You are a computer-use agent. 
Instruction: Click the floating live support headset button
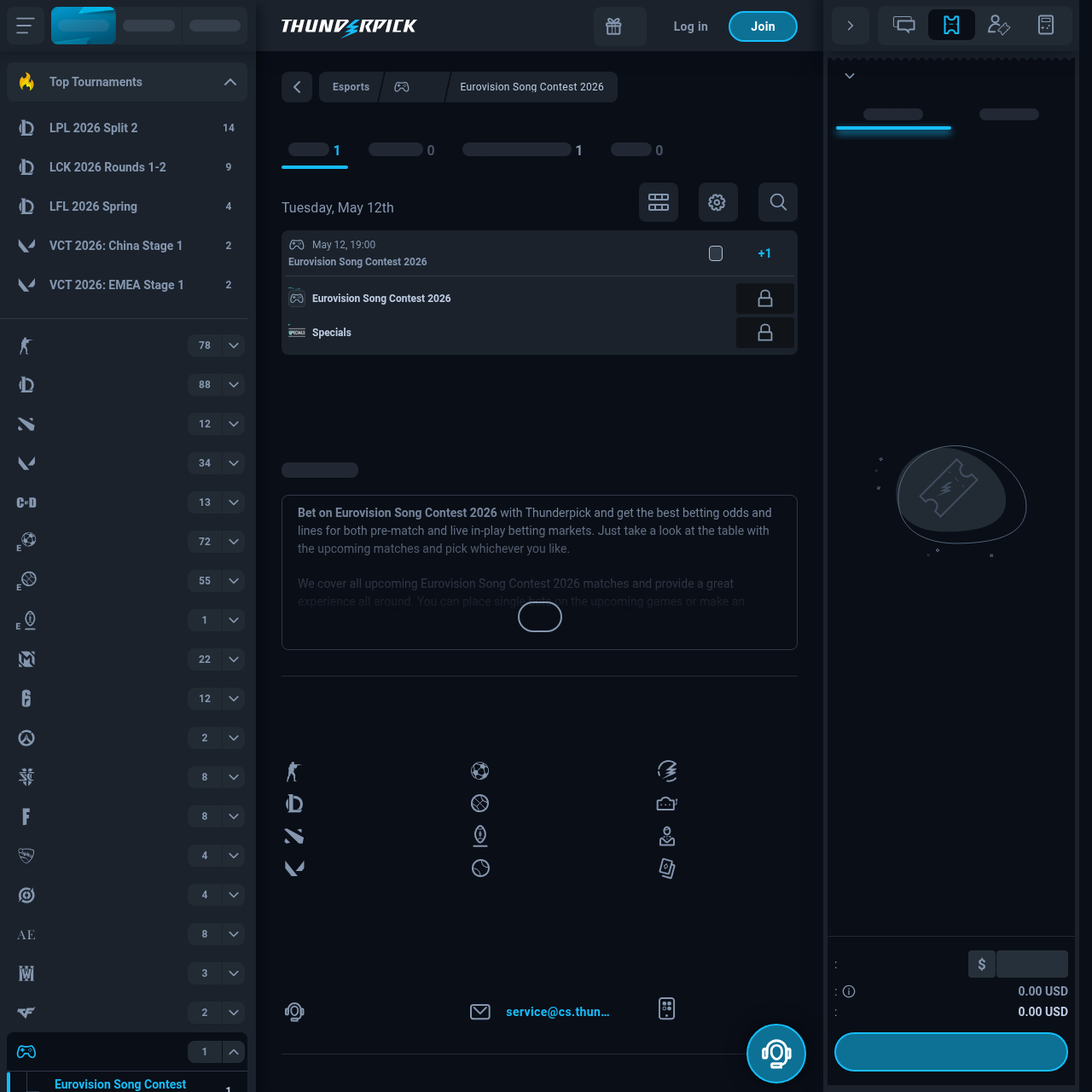(x=776, y=1054)
